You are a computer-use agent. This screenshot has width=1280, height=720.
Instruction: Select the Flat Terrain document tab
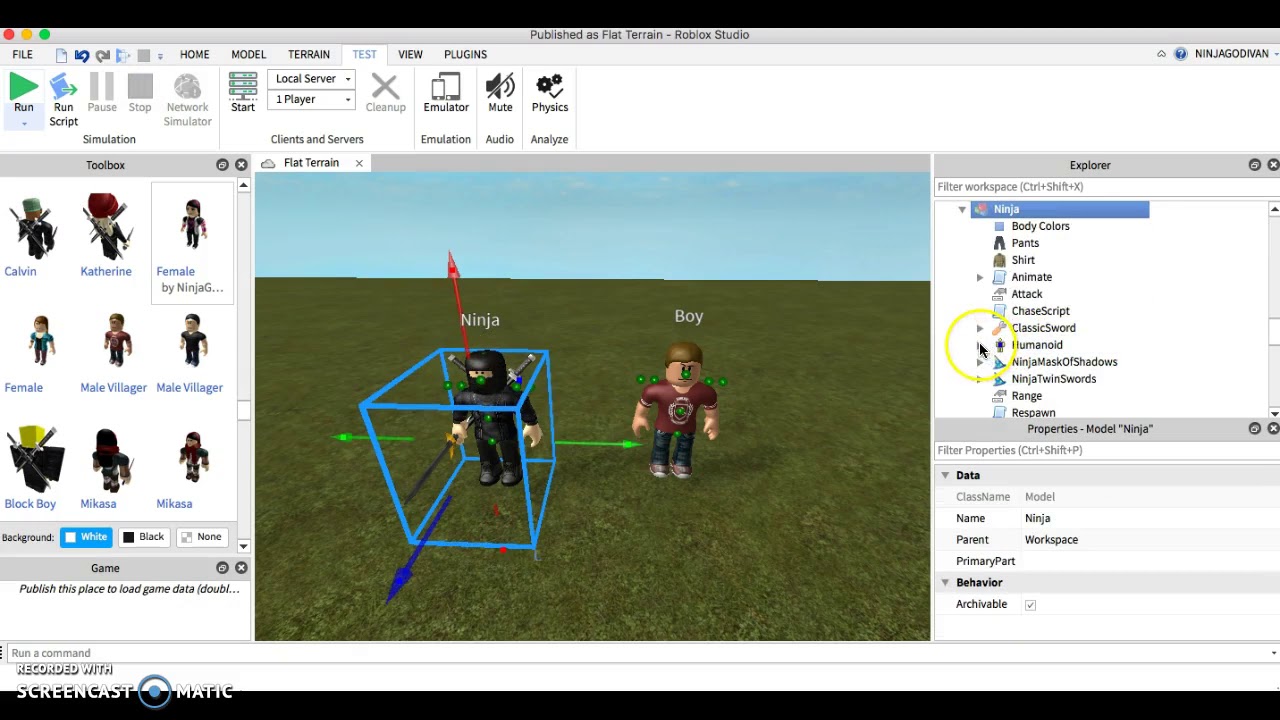[311, 163]
